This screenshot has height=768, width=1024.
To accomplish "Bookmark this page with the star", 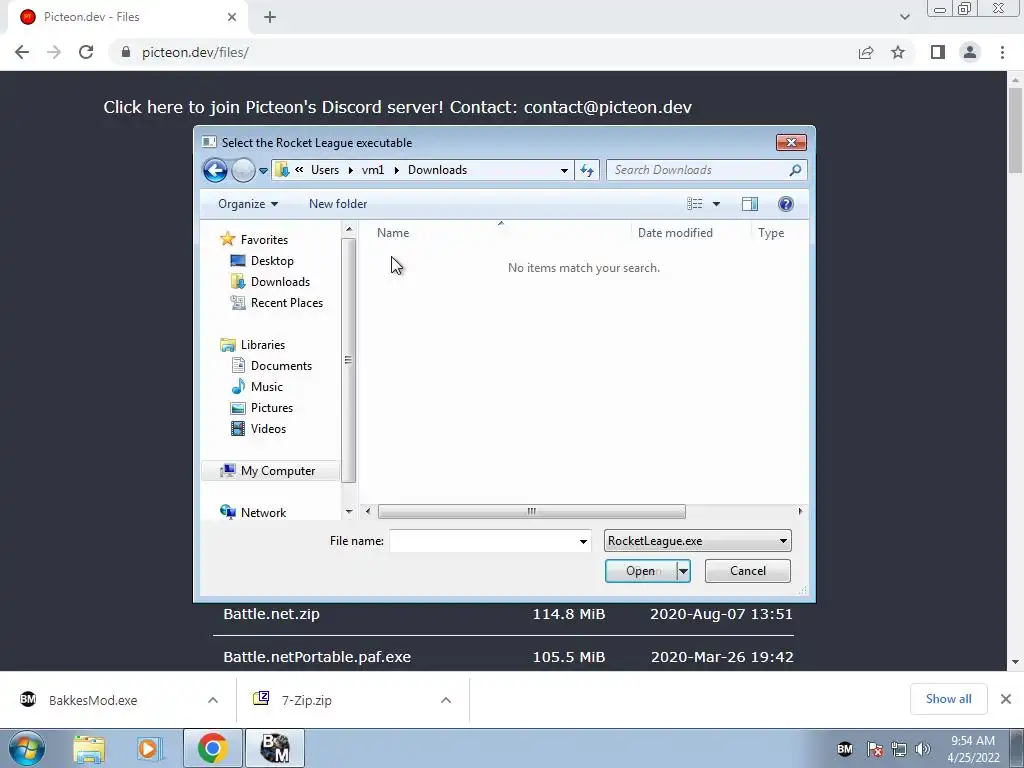I will point(898,52).
